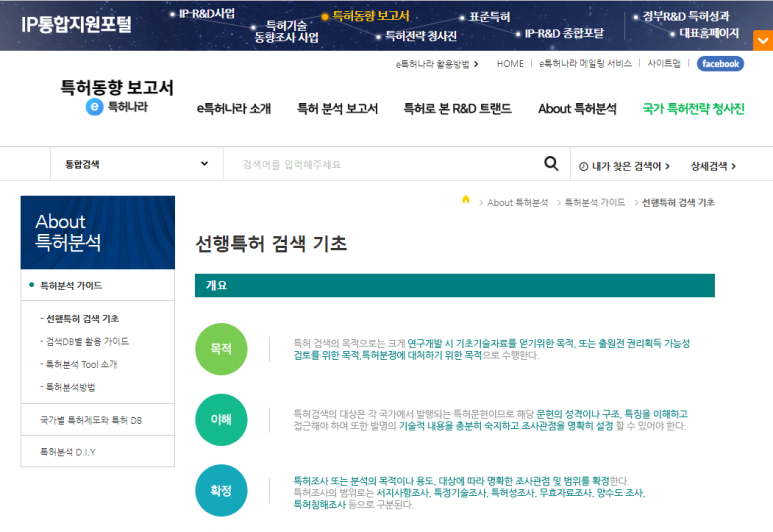This screenshot has height=532, width=773.
Task: Open 표준특허 banner link
Action: [x=489, y=17]
